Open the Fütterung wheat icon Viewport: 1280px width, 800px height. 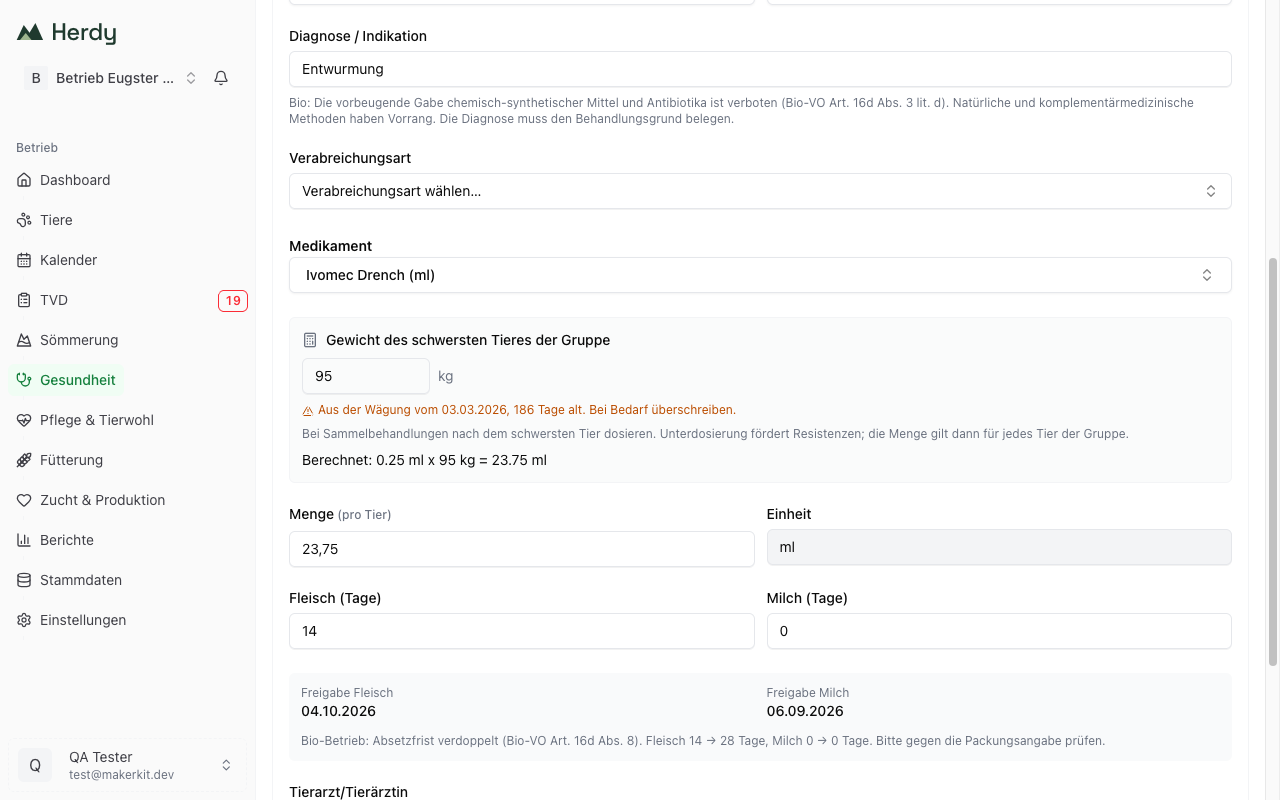click(24, 460)
